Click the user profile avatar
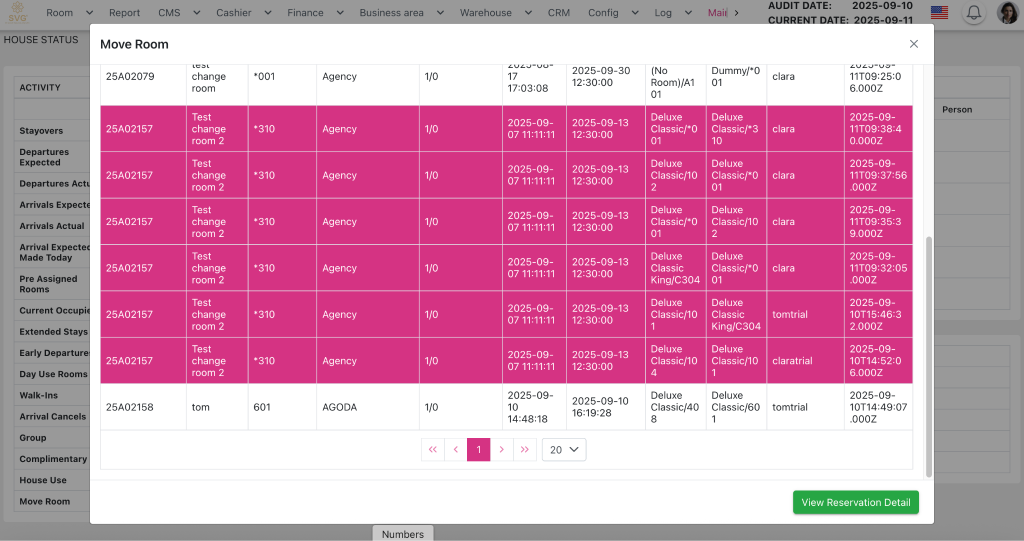Screen dimensions: 1024x541 point(1007,13)
